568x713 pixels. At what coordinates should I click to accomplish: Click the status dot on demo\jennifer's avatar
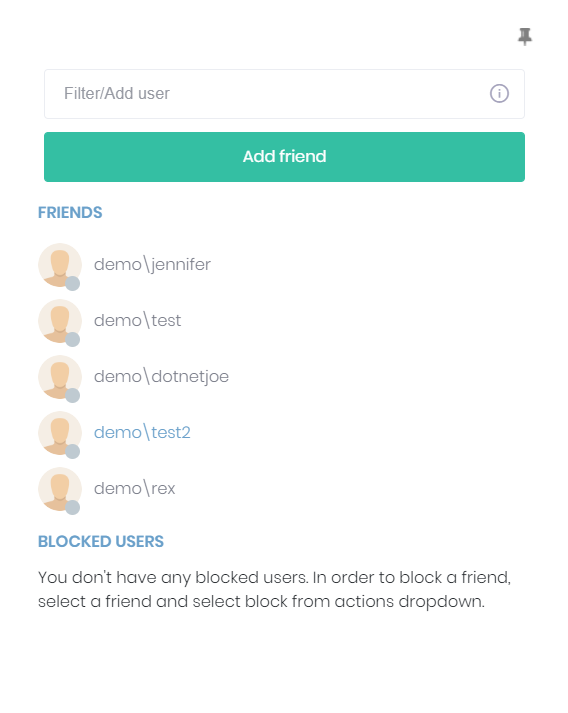[73, 283]
